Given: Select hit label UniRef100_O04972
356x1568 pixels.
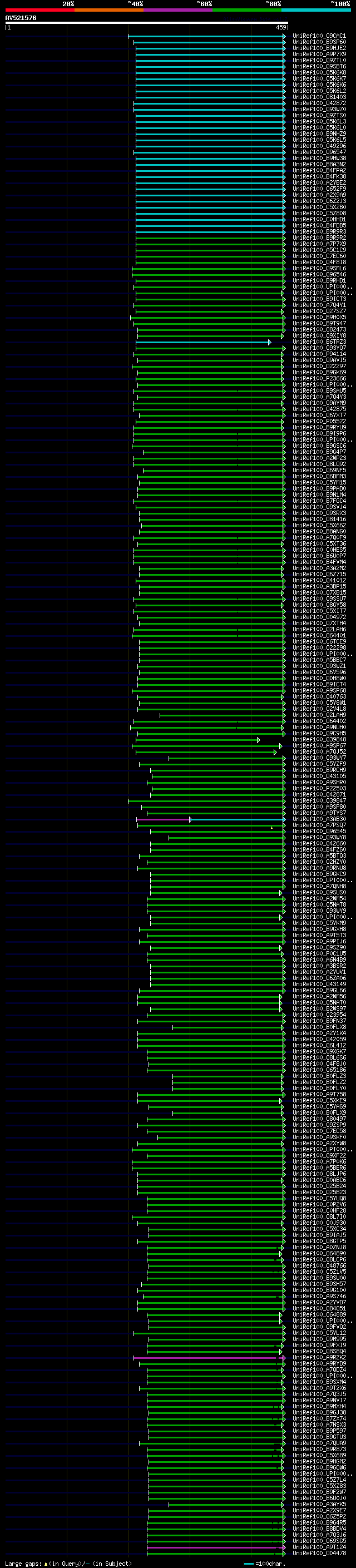Looking at the screenshot, I should (x=319, y=617).
